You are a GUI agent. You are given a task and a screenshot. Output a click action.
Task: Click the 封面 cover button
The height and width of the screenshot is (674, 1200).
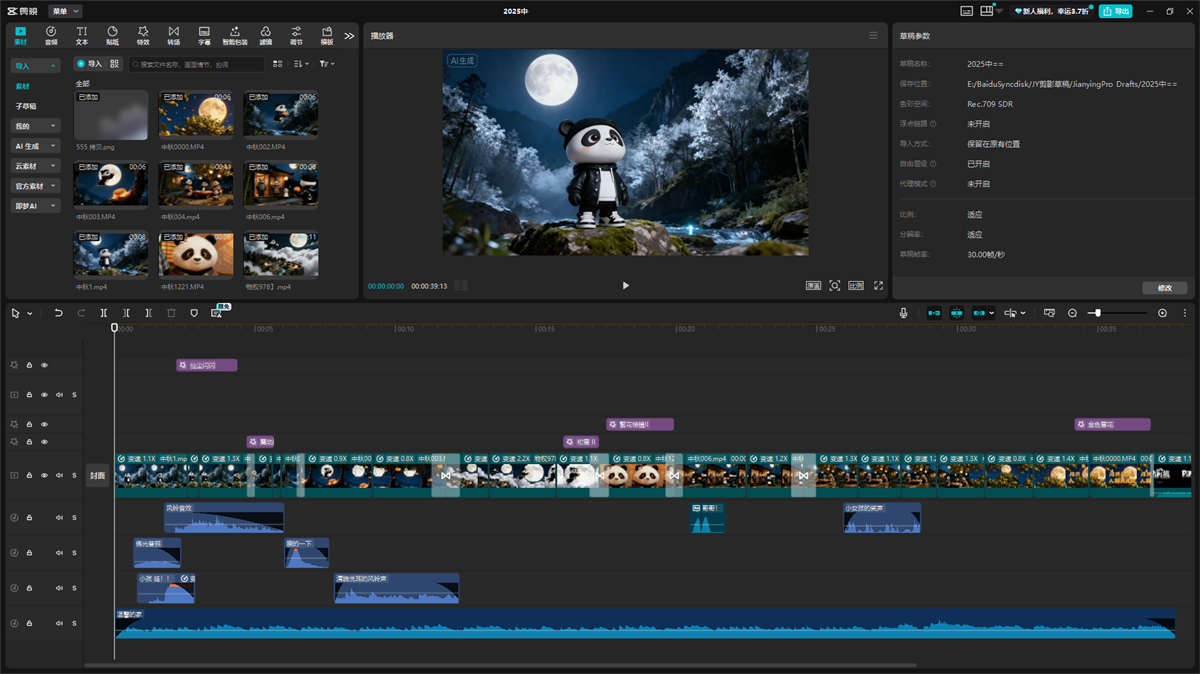pos(97,476)
